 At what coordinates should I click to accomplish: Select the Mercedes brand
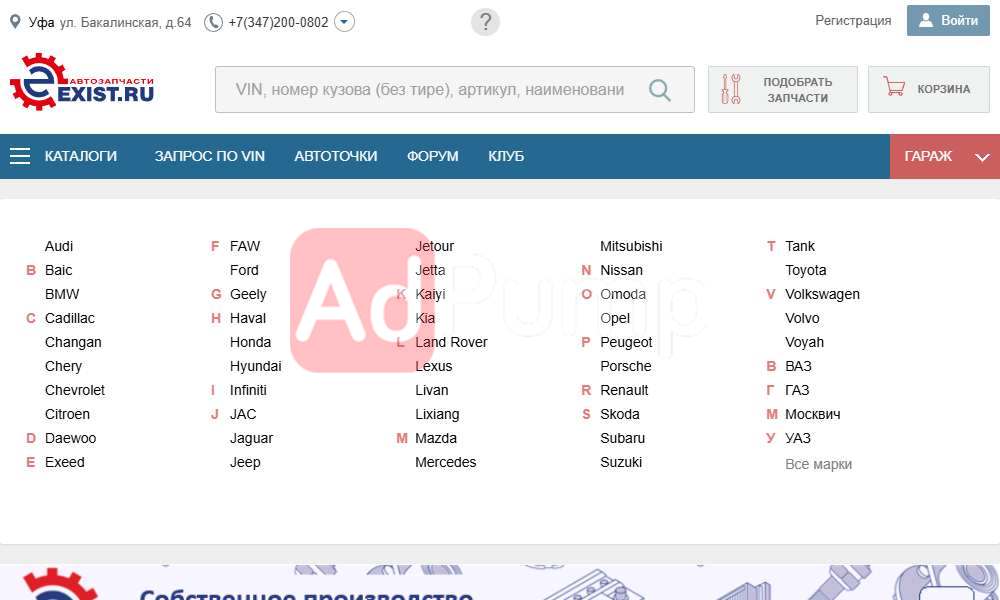(x=445, y=462)
